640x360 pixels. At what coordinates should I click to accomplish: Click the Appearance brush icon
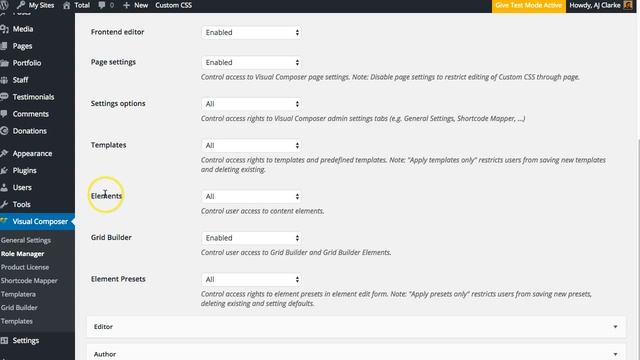click(x=4, y=153)
